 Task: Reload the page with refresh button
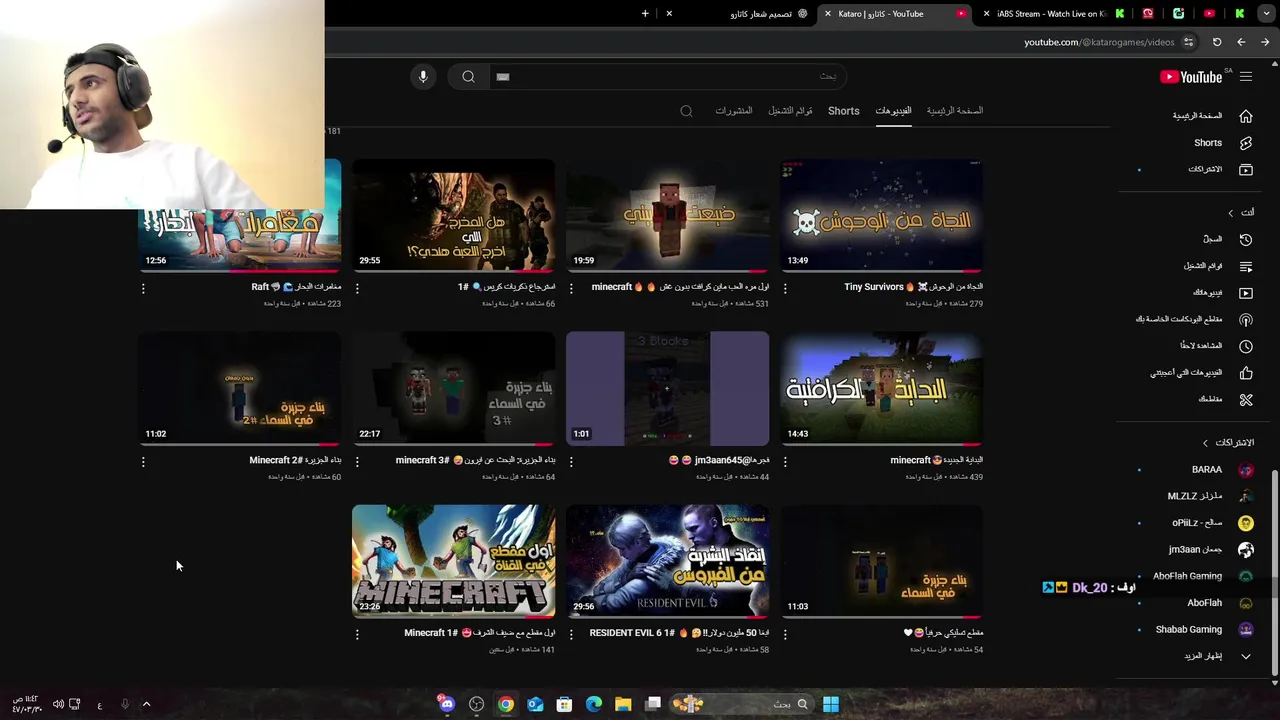pos(1217,42)
